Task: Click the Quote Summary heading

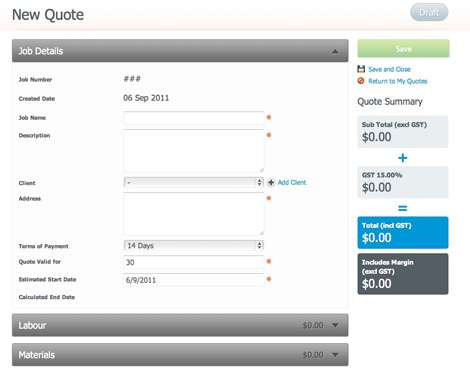Action: (x=390, y=101)
